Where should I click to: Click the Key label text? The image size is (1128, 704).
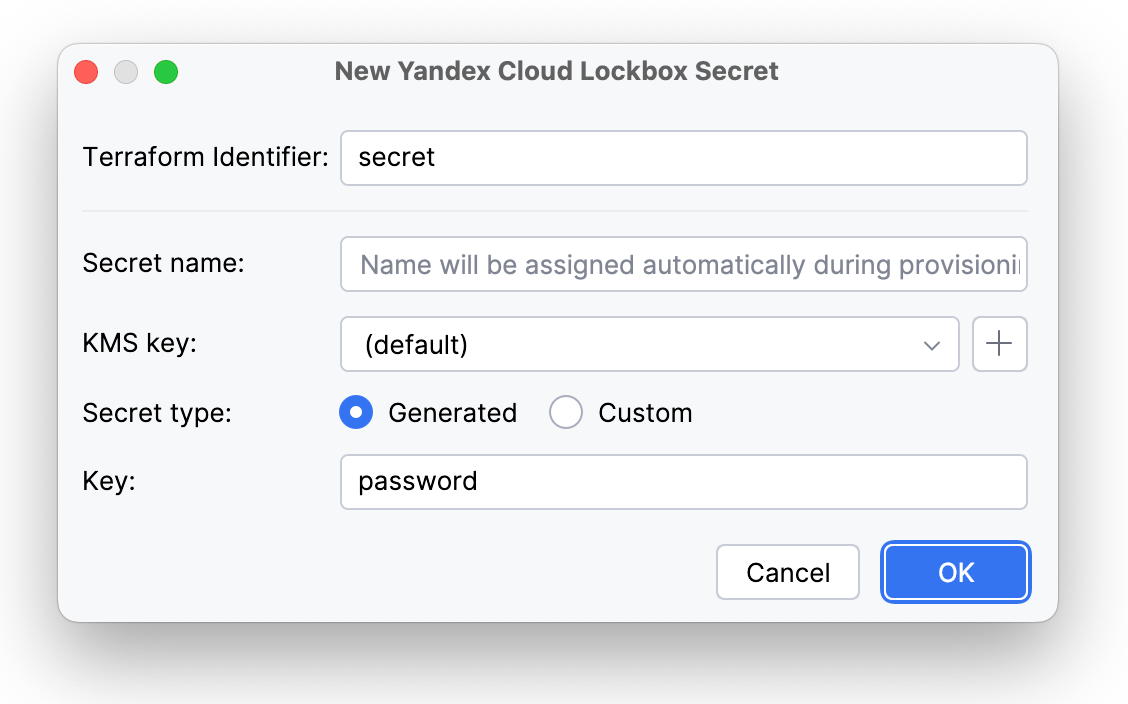[109, 482]
